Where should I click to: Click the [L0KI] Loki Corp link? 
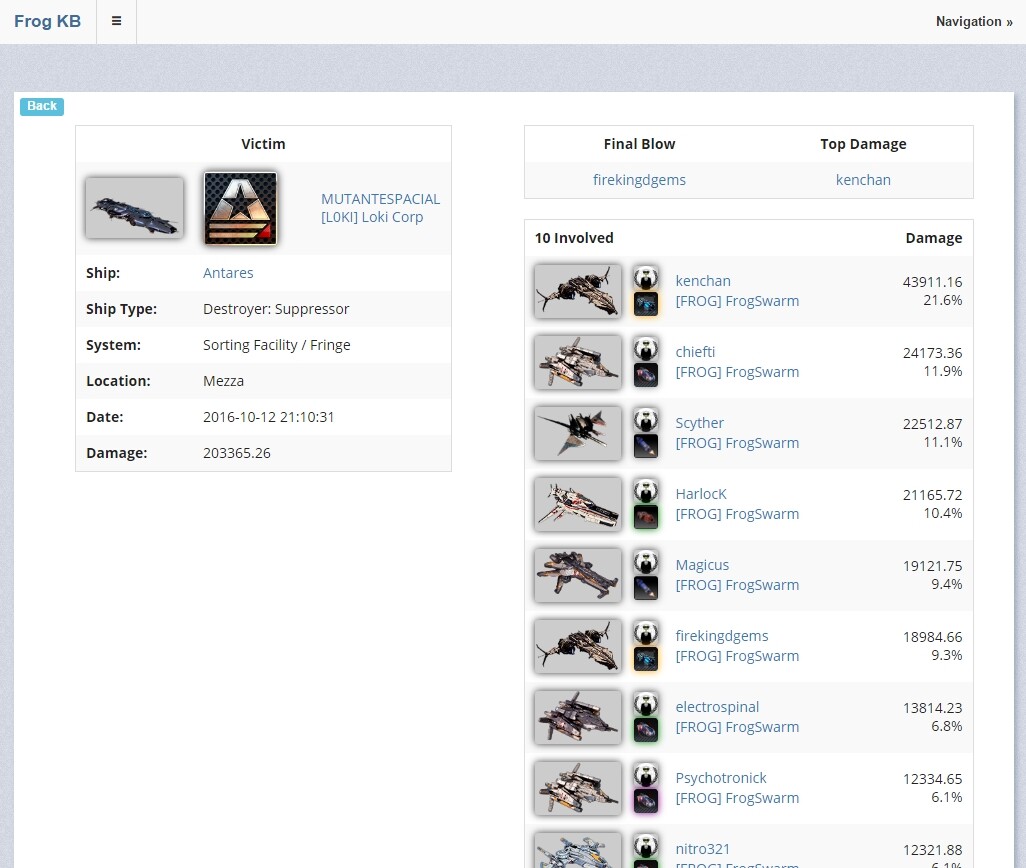pyautogui.click(x=372, y=217)
